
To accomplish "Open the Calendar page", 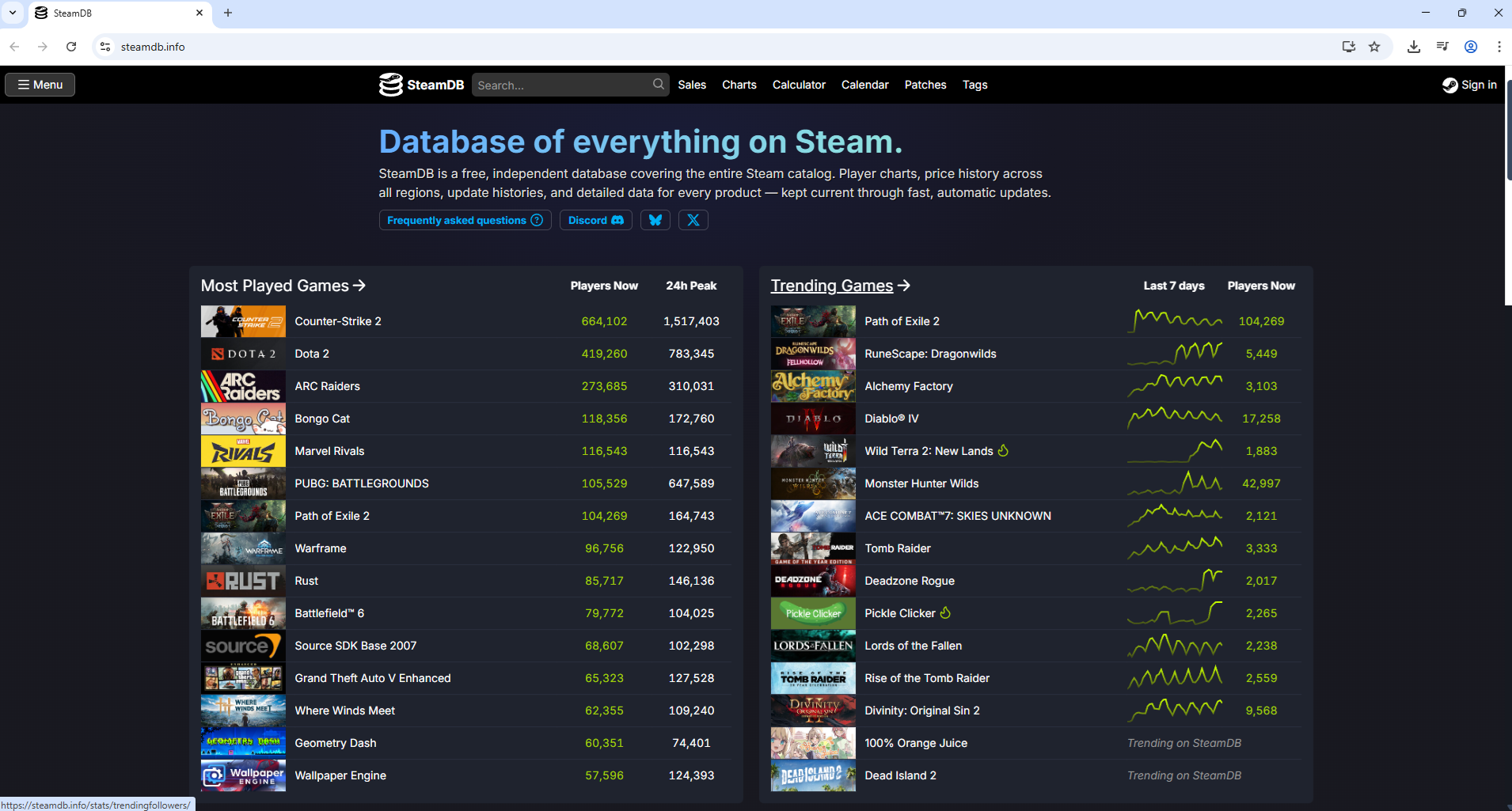I will 865,85.
